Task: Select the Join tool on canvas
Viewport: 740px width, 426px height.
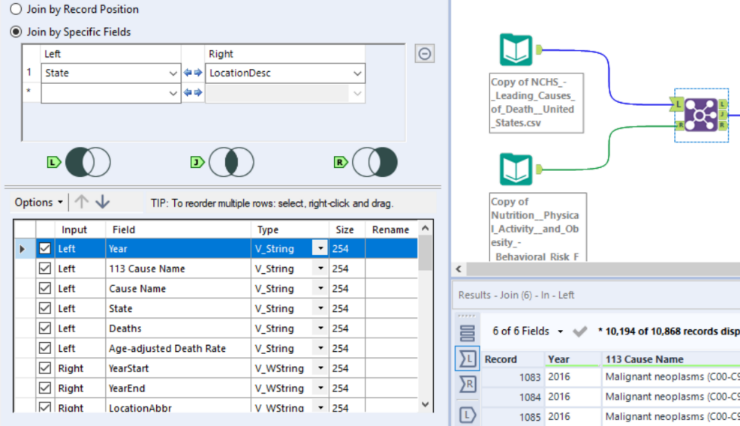Action: (x=701, y=114)
